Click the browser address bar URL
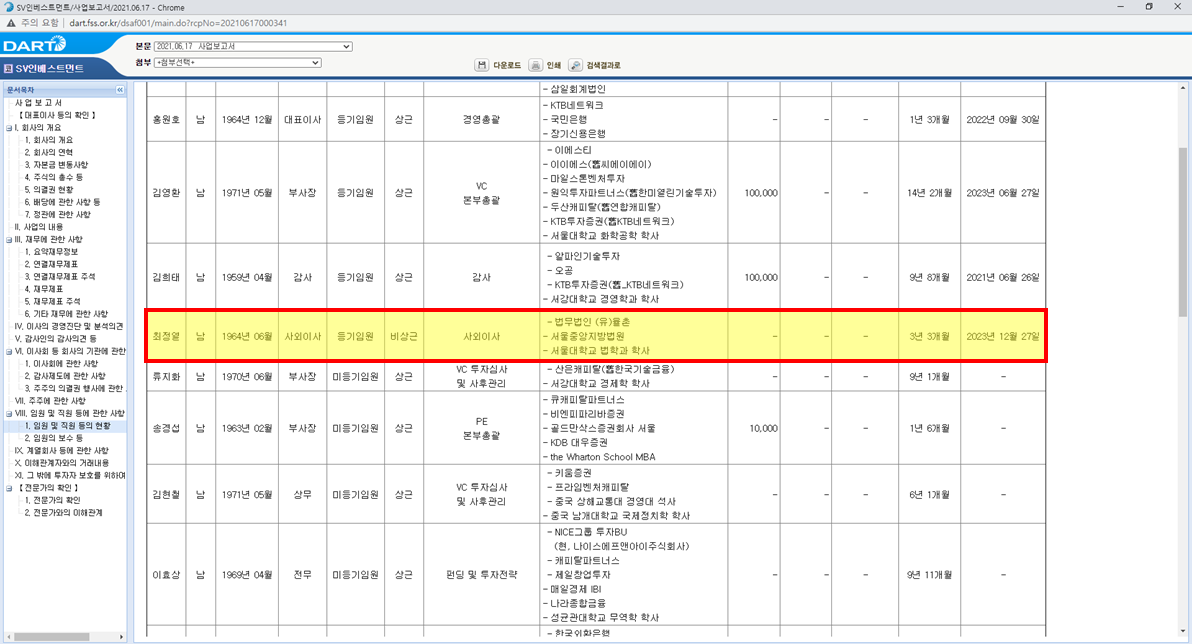Viewport: 1192px width, 644px height. pos(178,23)
